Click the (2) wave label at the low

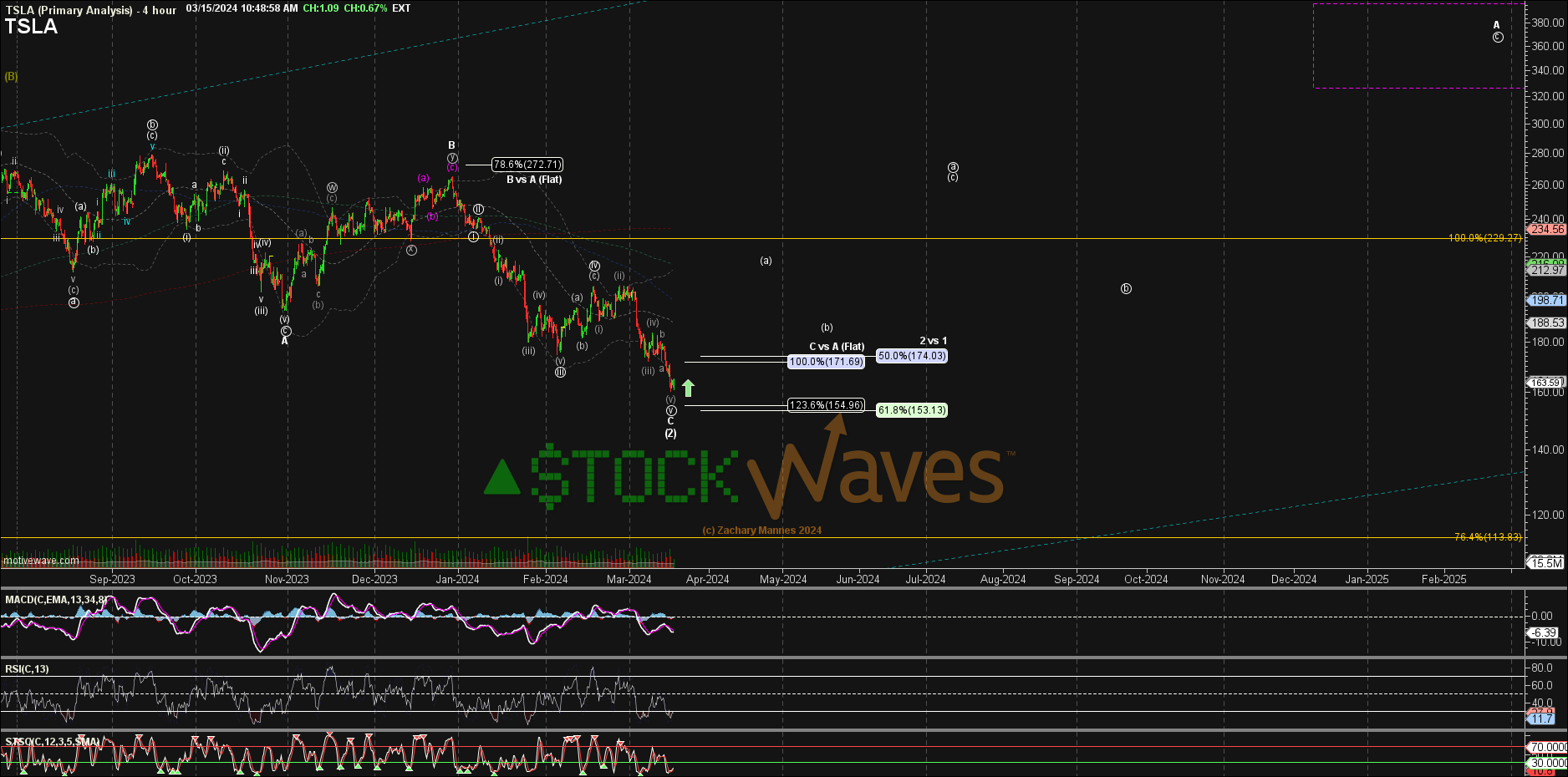[x=670, y=434]
